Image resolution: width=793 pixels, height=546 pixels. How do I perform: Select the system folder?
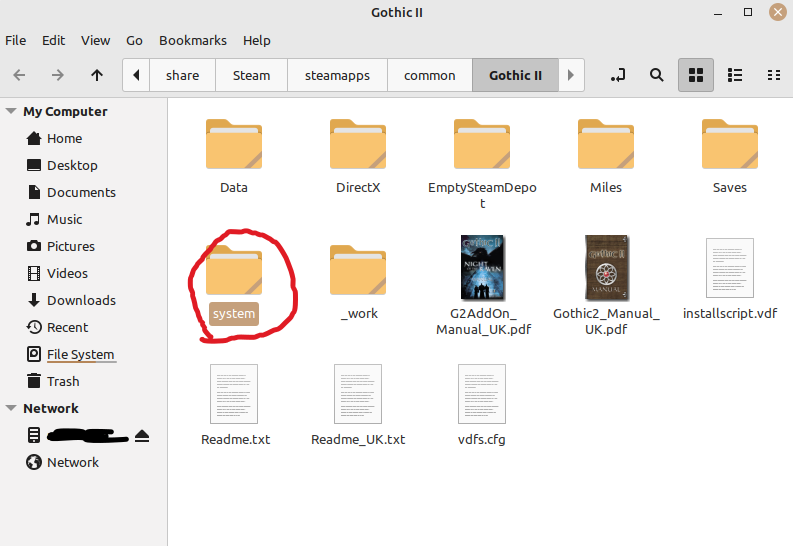pyautogui.click(x=234, y=283)
